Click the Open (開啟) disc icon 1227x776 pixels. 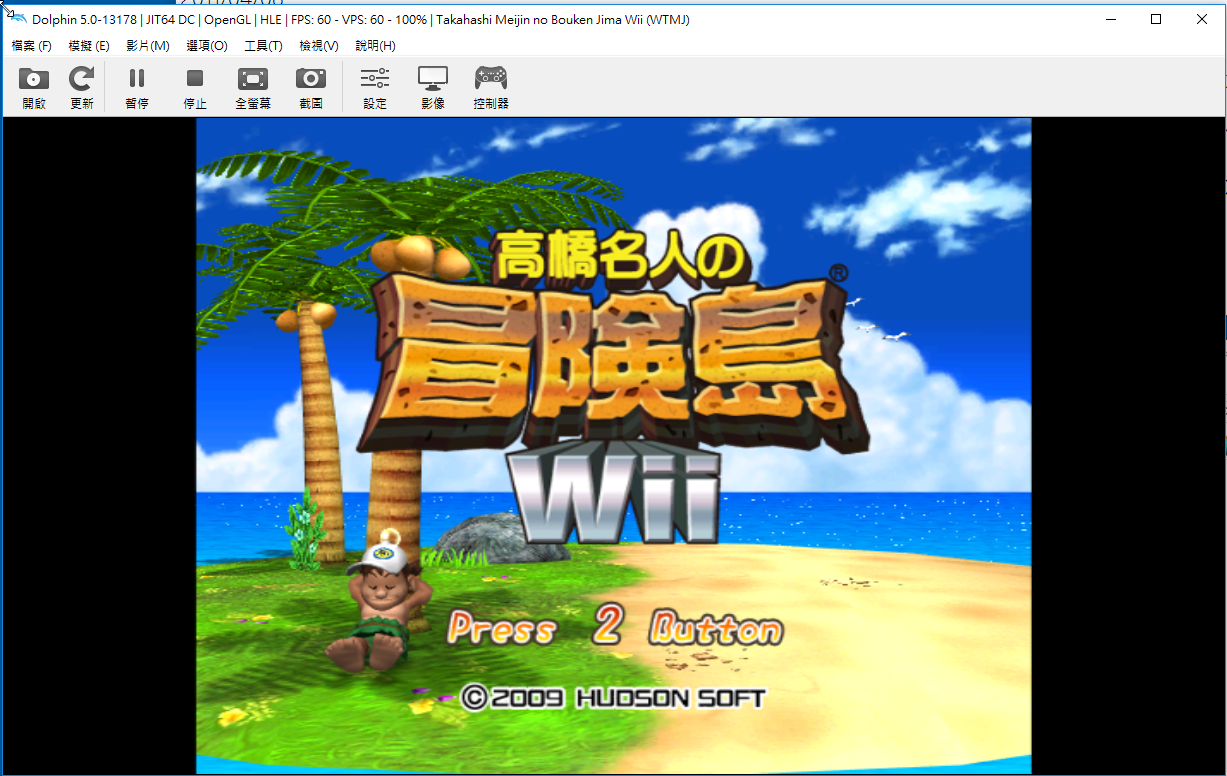click(x=34, y=79)
